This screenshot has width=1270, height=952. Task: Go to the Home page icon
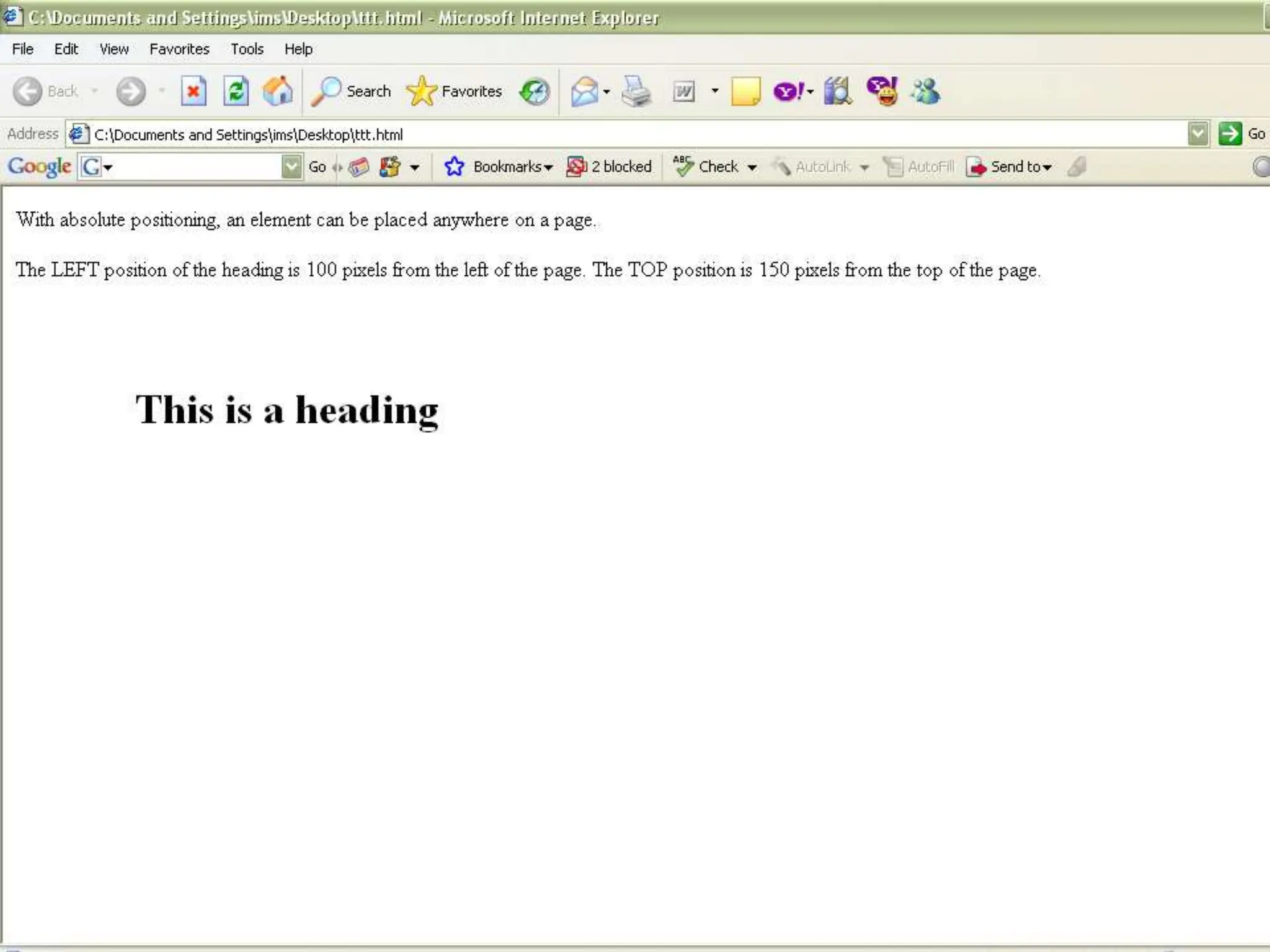coord(277,92)
